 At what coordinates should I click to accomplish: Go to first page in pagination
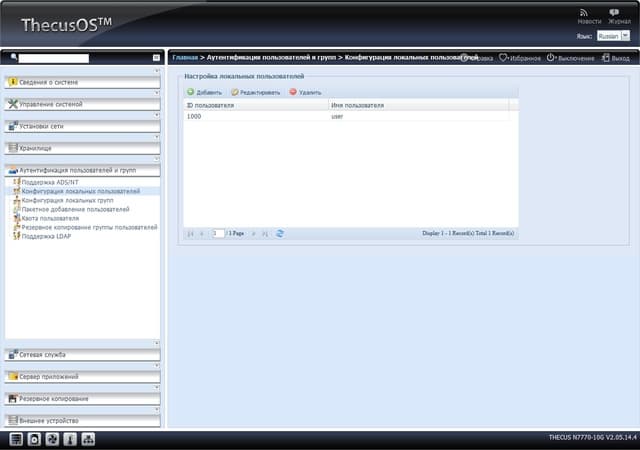click(190, 234)
